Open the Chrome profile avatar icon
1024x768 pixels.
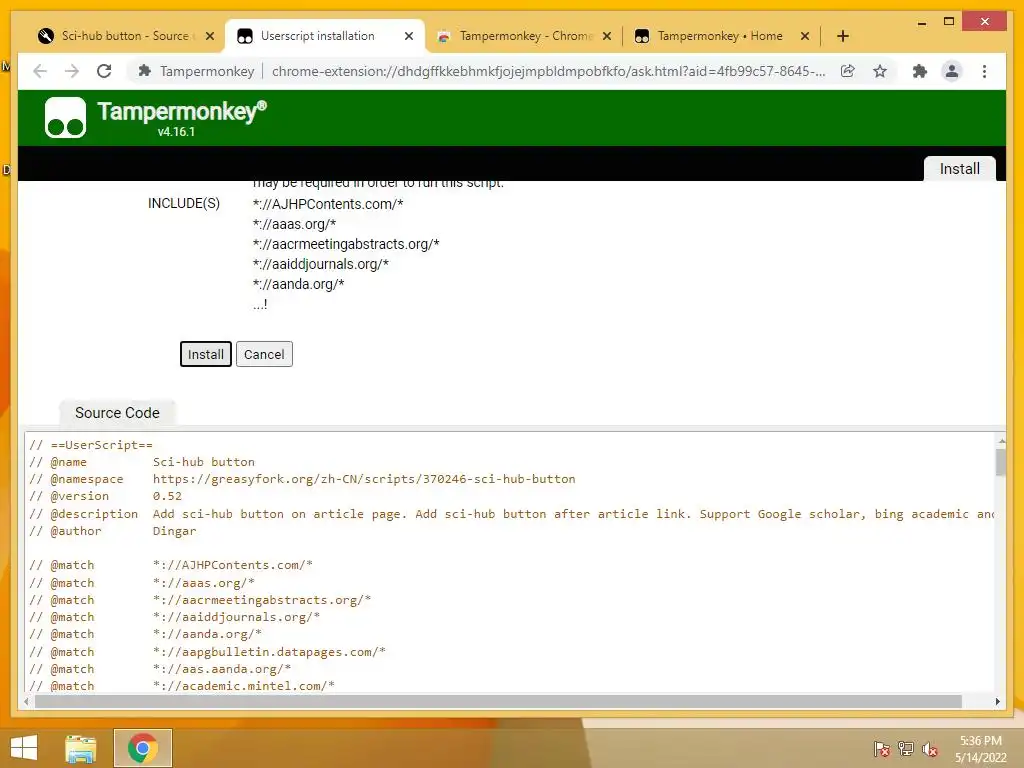point(952,71)
